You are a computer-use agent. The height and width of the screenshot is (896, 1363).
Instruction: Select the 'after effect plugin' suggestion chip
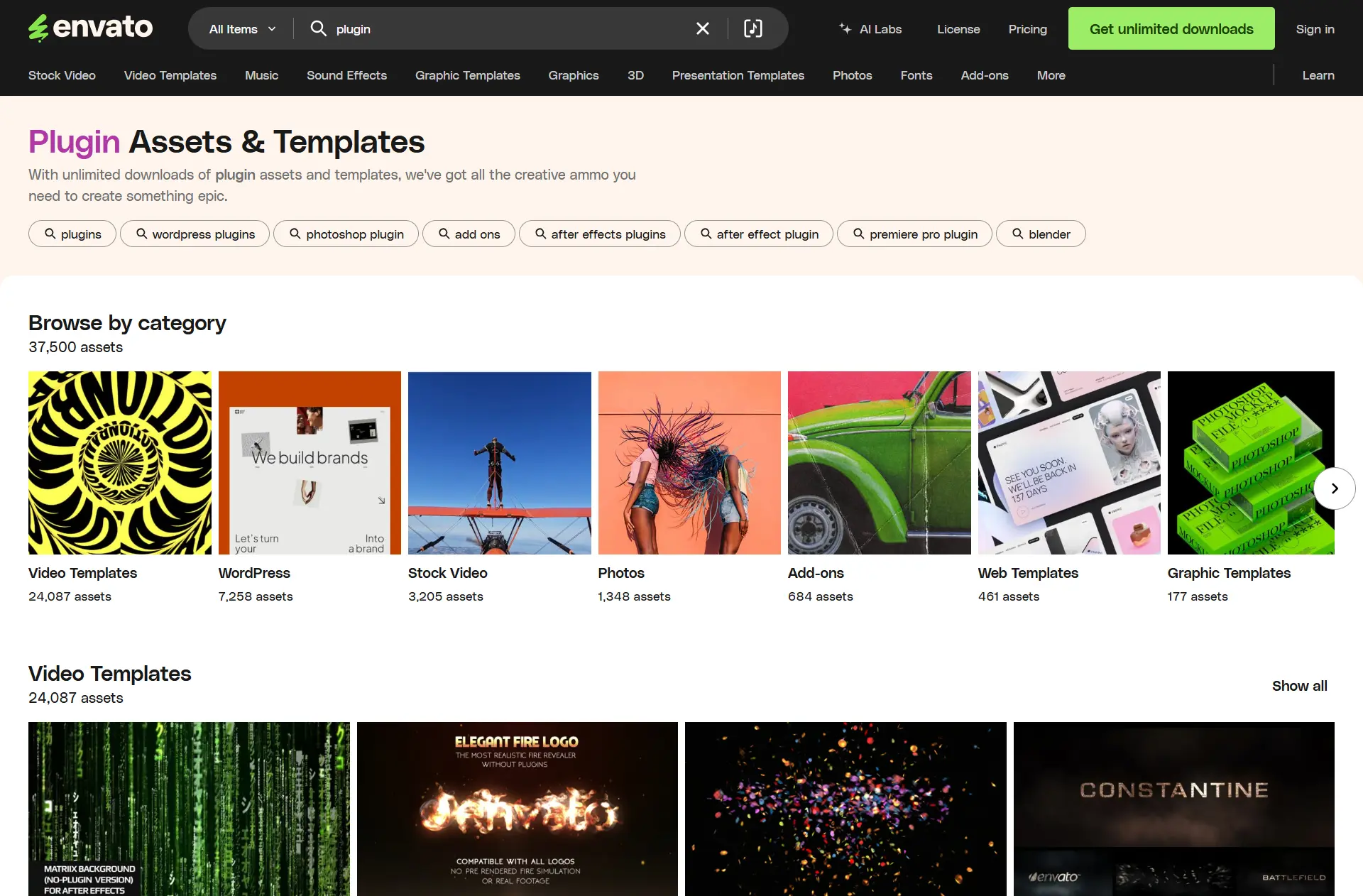(758, 234)
